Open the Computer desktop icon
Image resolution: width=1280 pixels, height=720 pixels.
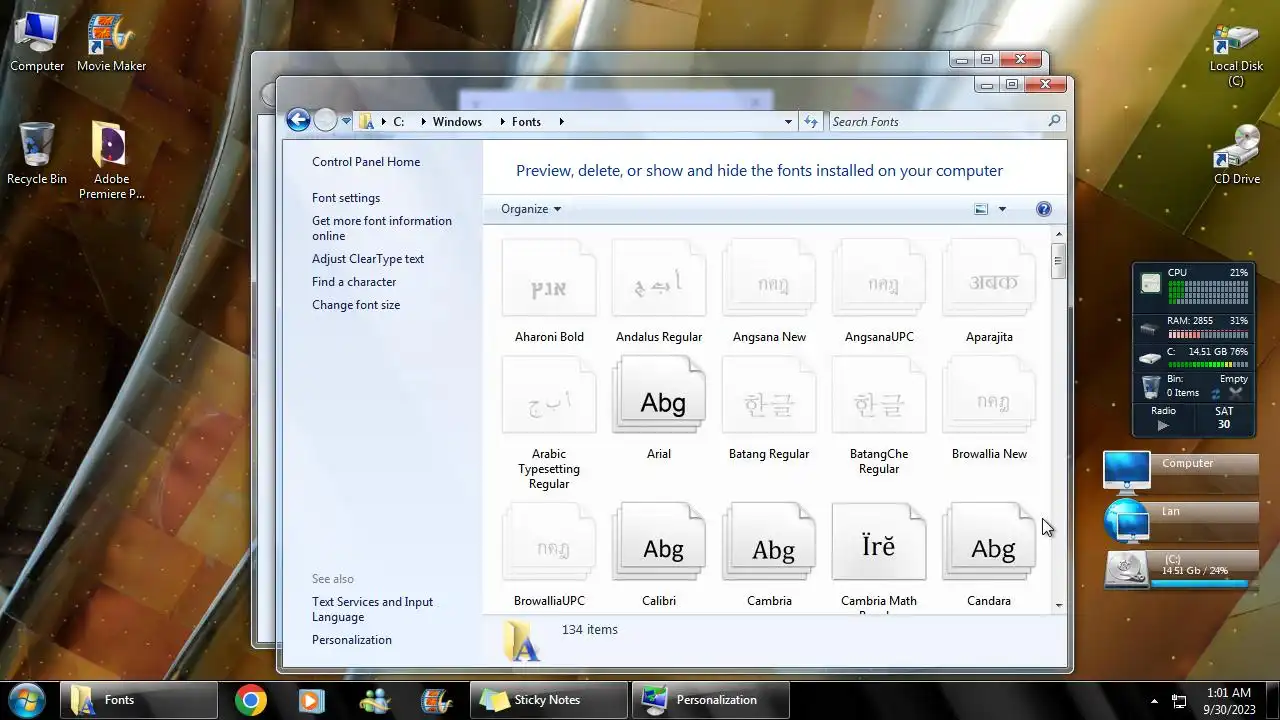37,43
